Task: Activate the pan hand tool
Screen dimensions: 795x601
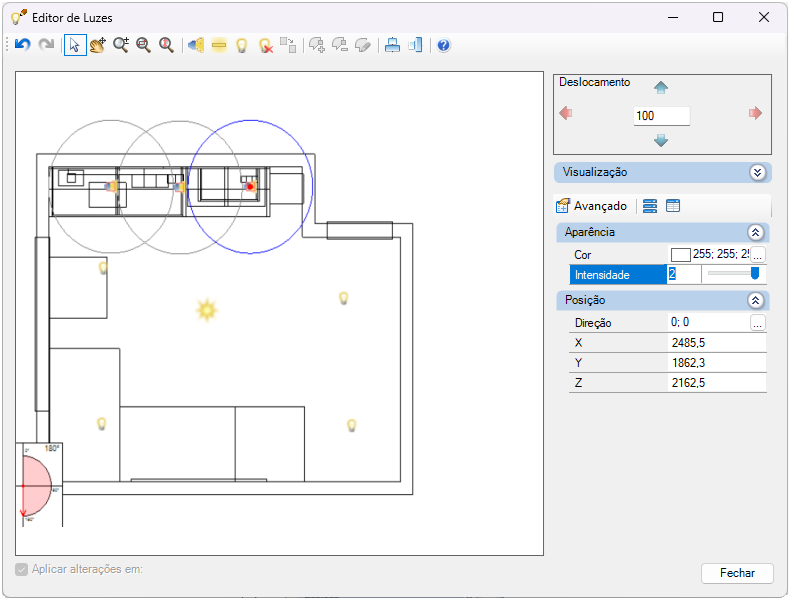Action: [x=97, y=45]
